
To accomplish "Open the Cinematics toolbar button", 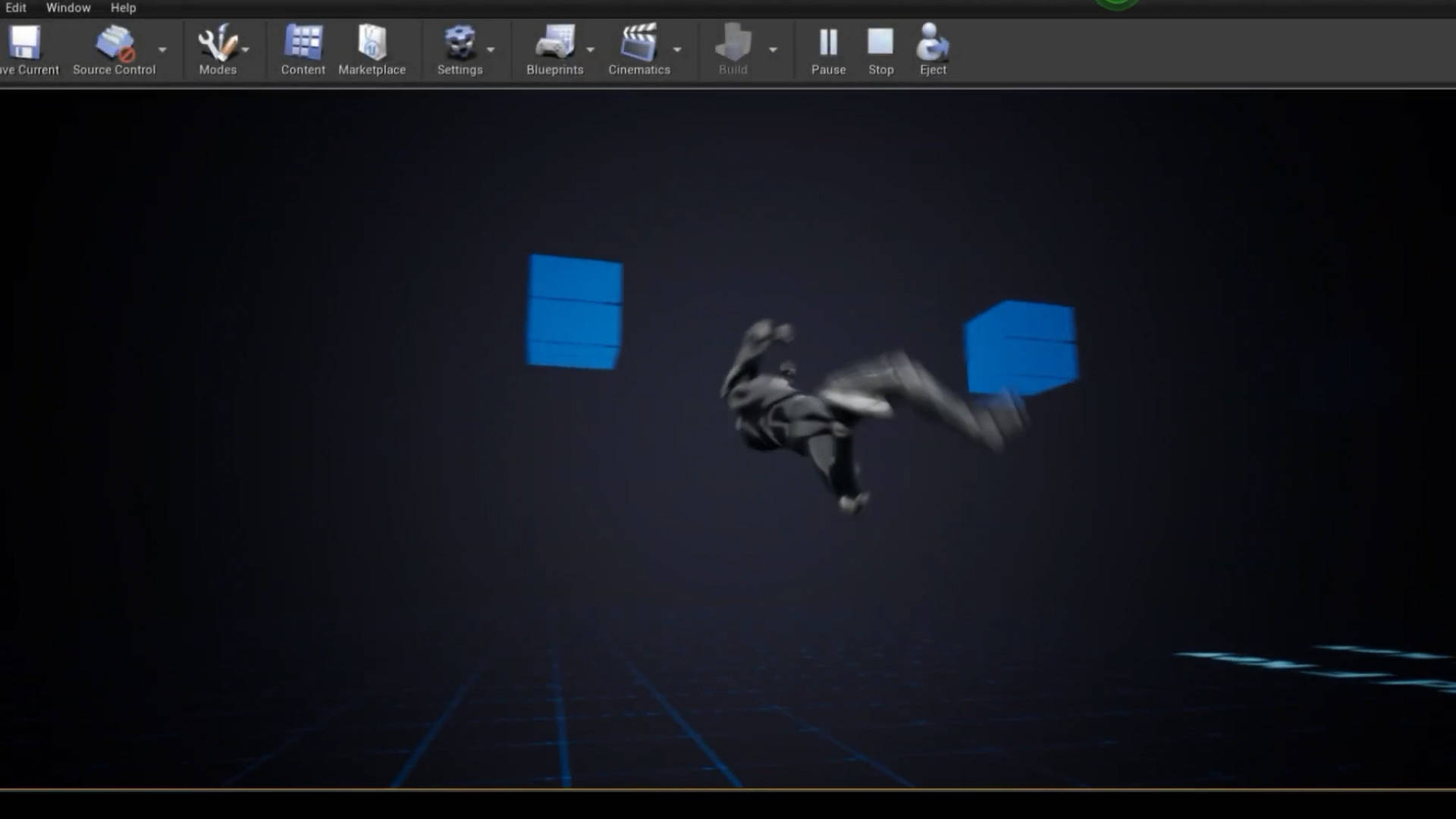I will point(639,50).
